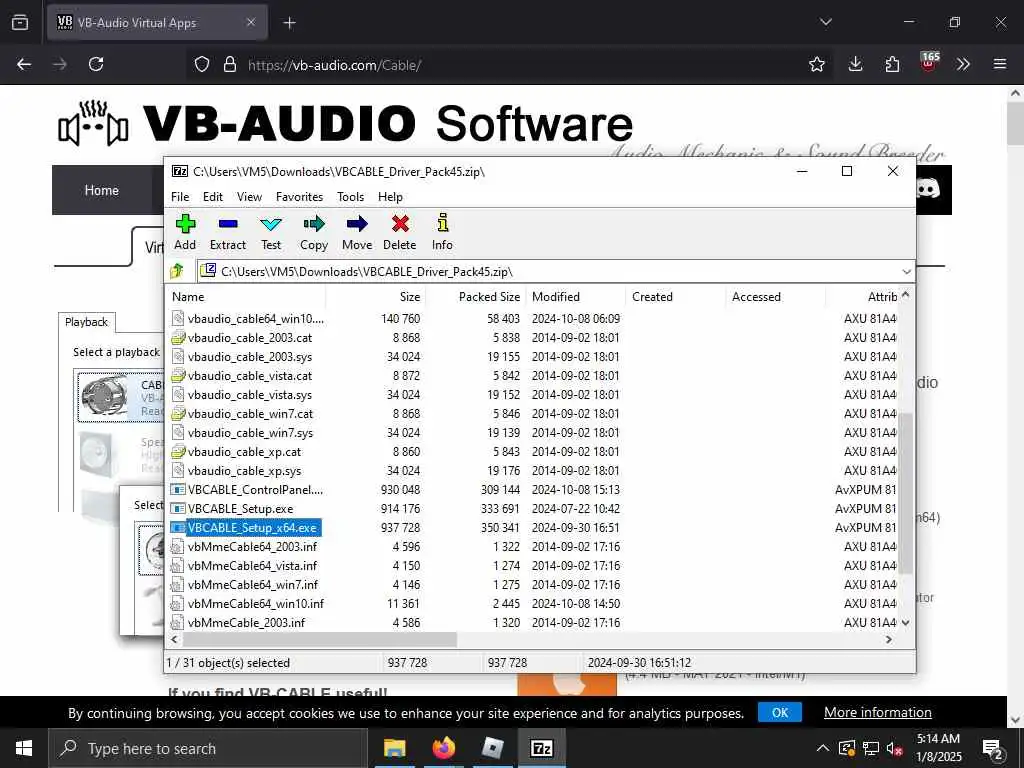
Task: Open the Firefox downloads panel
Action: [855, 64]
